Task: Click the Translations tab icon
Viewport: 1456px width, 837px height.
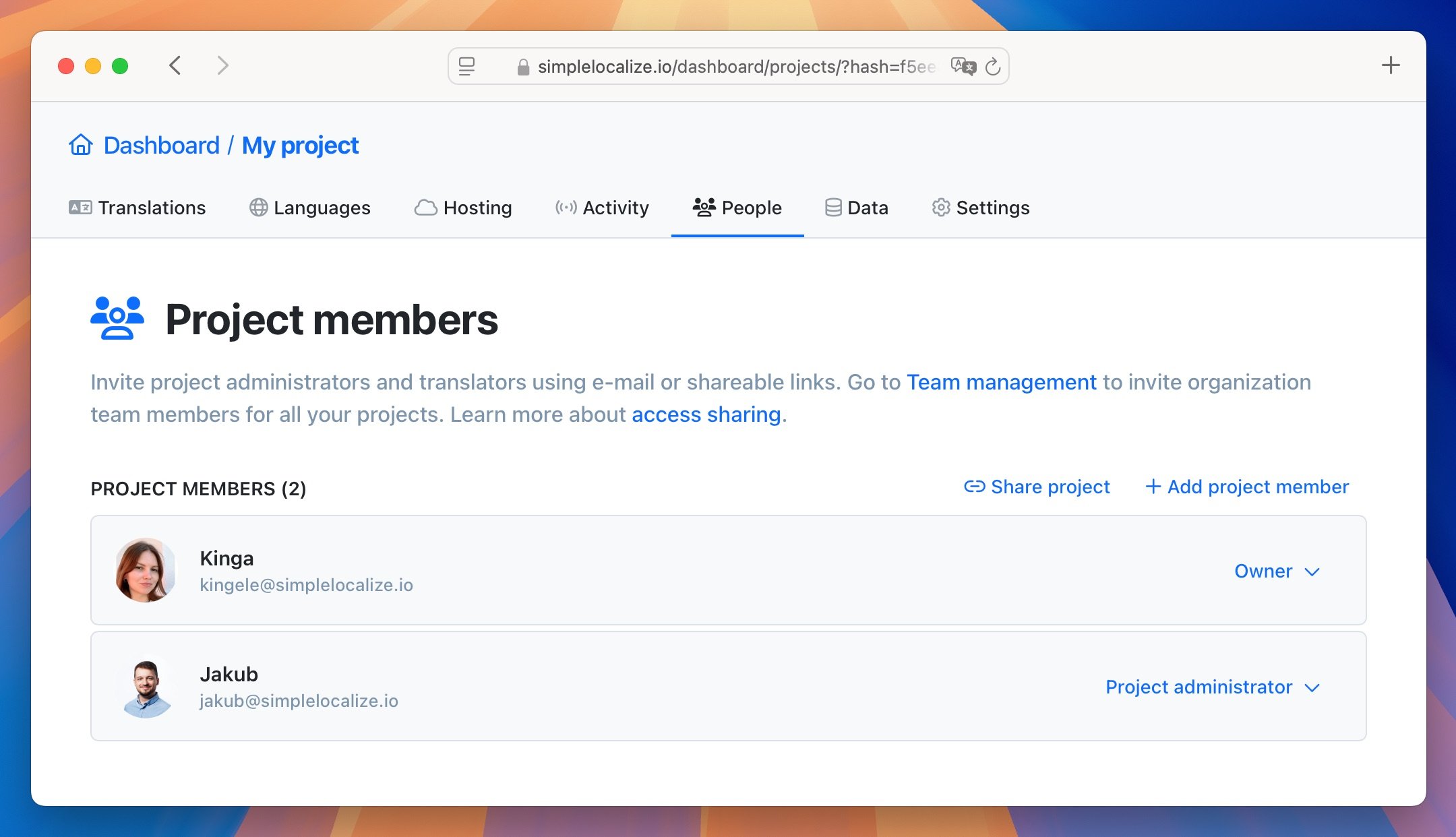Action: pyautogui.click(x=79, y=207)
